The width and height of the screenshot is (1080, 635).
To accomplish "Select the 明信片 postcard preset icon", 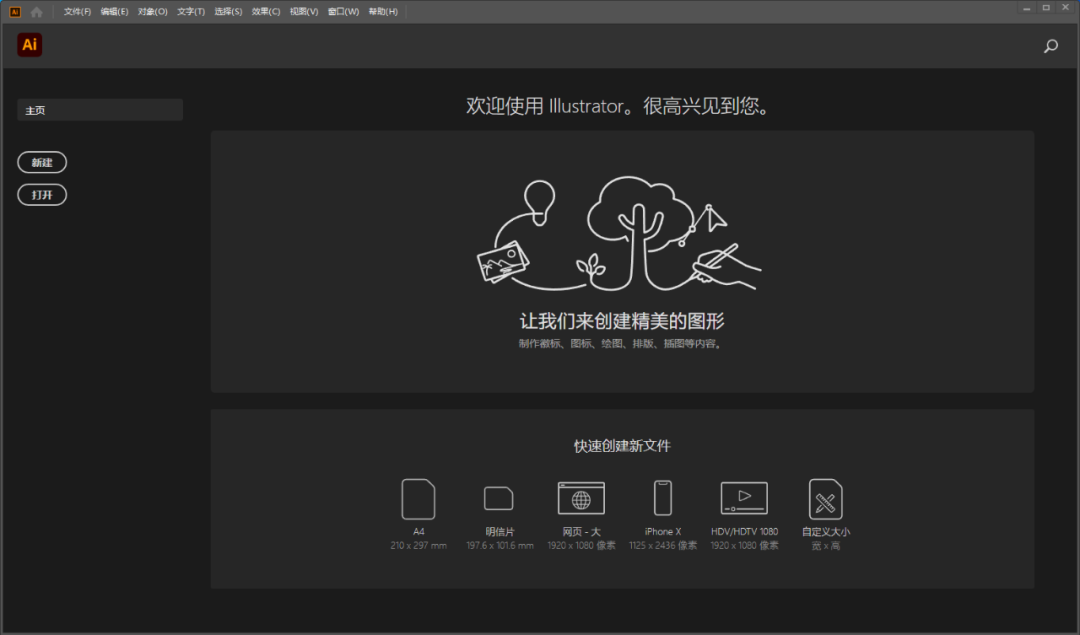I will tap(499, 498).
